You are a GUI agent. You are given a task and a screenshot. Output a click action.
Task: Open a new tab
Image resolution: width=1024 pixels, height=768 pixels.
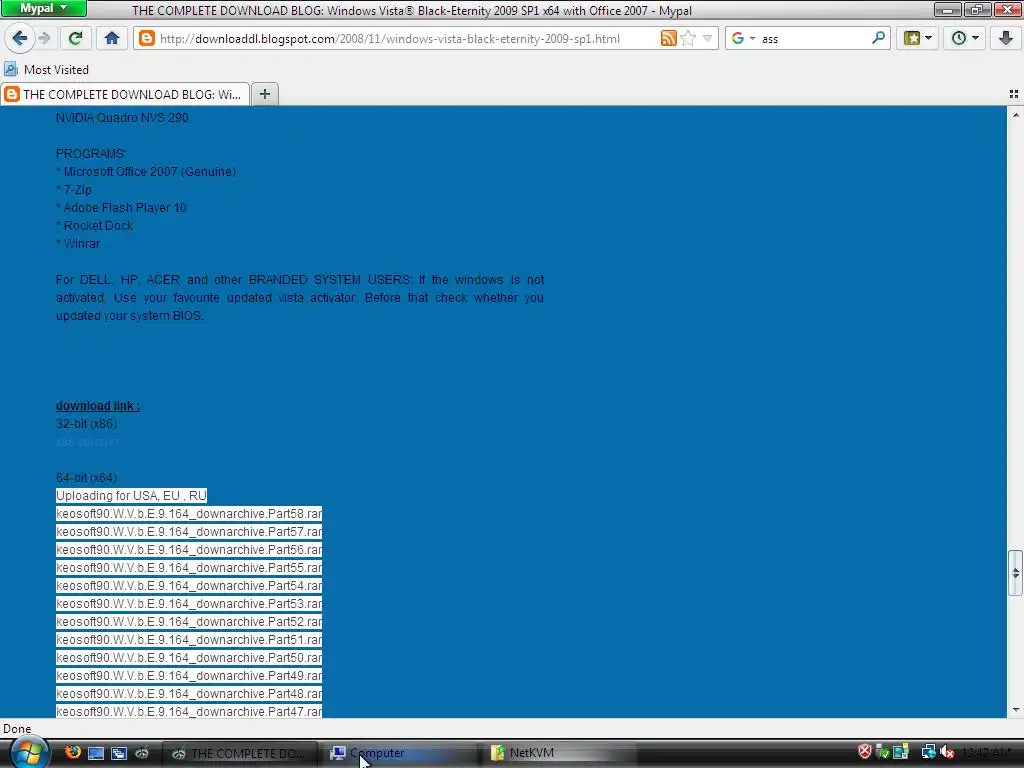pyautogui.click(x=264, y=94)
